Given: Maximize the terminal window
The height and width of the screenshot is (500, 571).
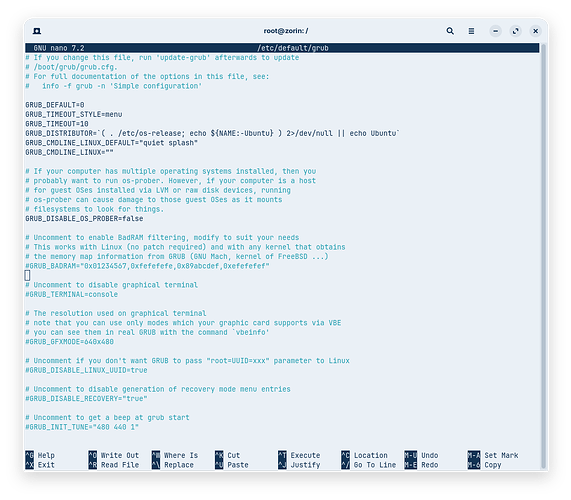Looking at the screenshot, I should [515, 31].
